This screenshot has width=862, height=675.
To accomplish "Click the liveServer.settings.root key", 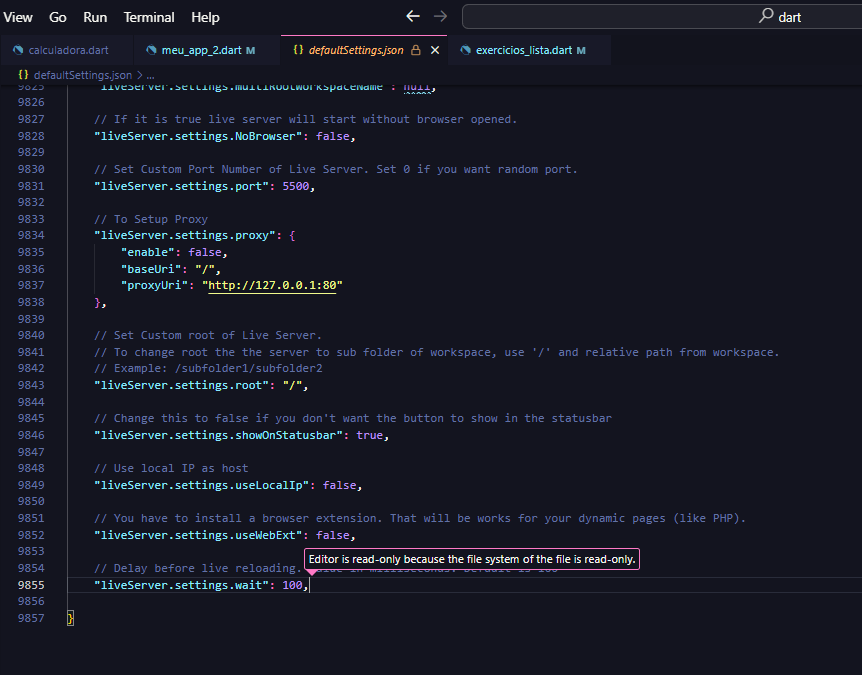I will coord(181,385).
